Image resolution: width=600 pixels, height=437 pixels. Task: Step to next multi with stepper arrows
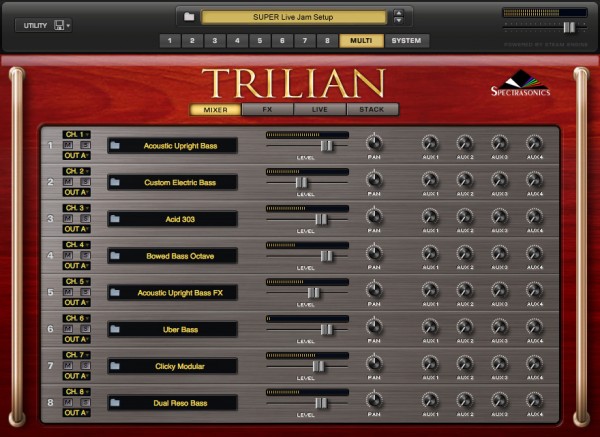(x=398, y=20)
